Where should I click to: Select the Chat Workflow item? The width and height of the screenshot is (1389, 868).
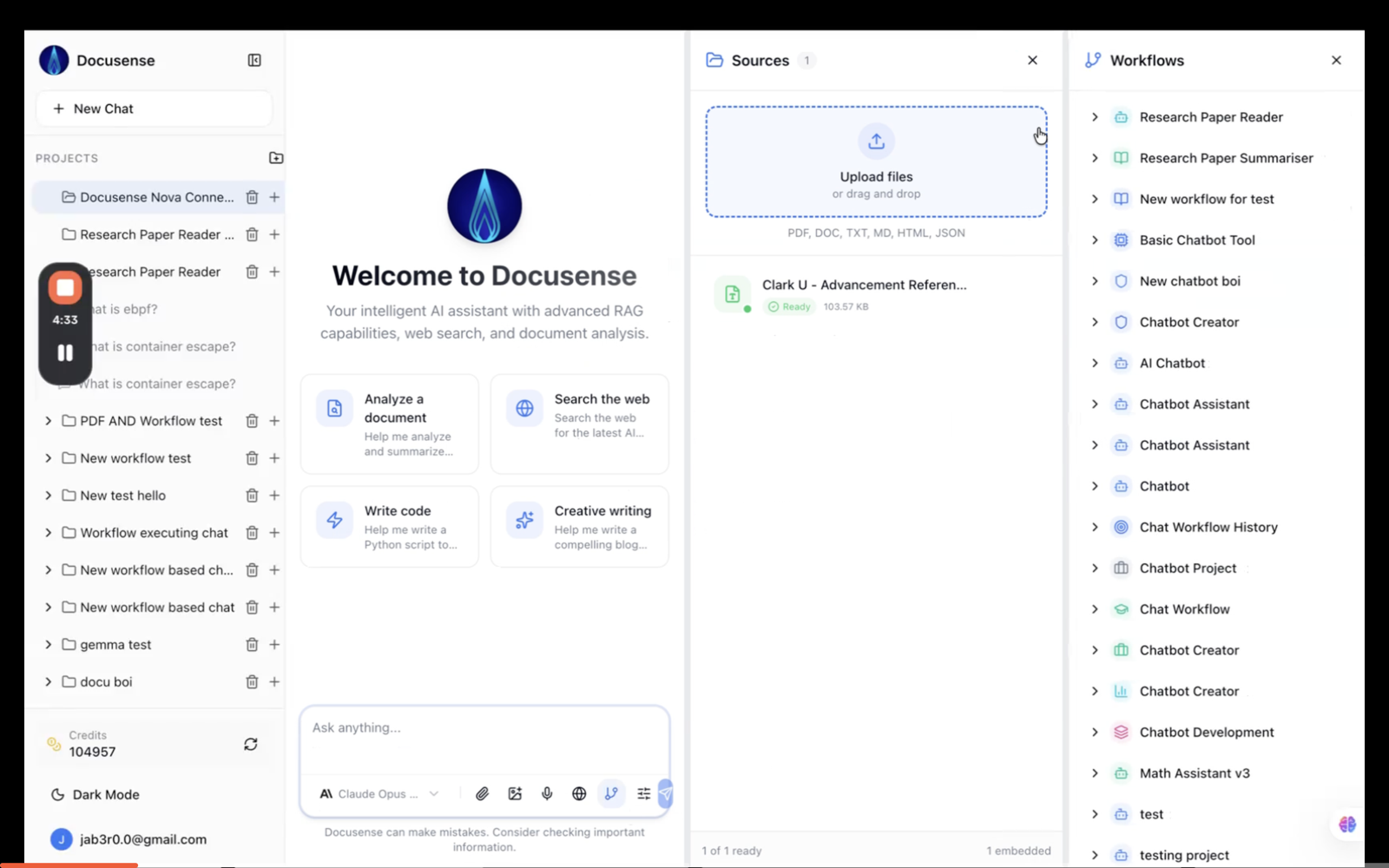click(x=1184, y=609)
